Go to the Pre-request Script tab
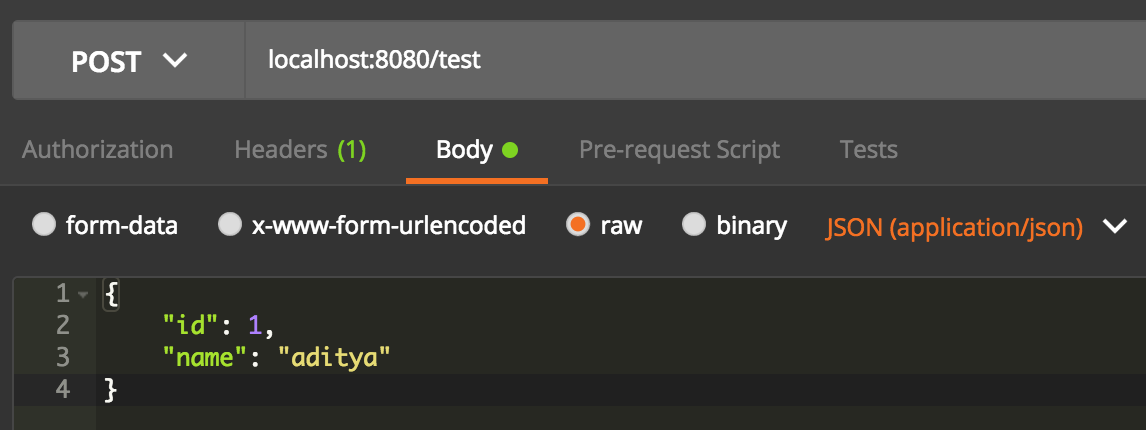Viewport: 1146px width, 430px height. pyautogui.click(x=679, y=150)
